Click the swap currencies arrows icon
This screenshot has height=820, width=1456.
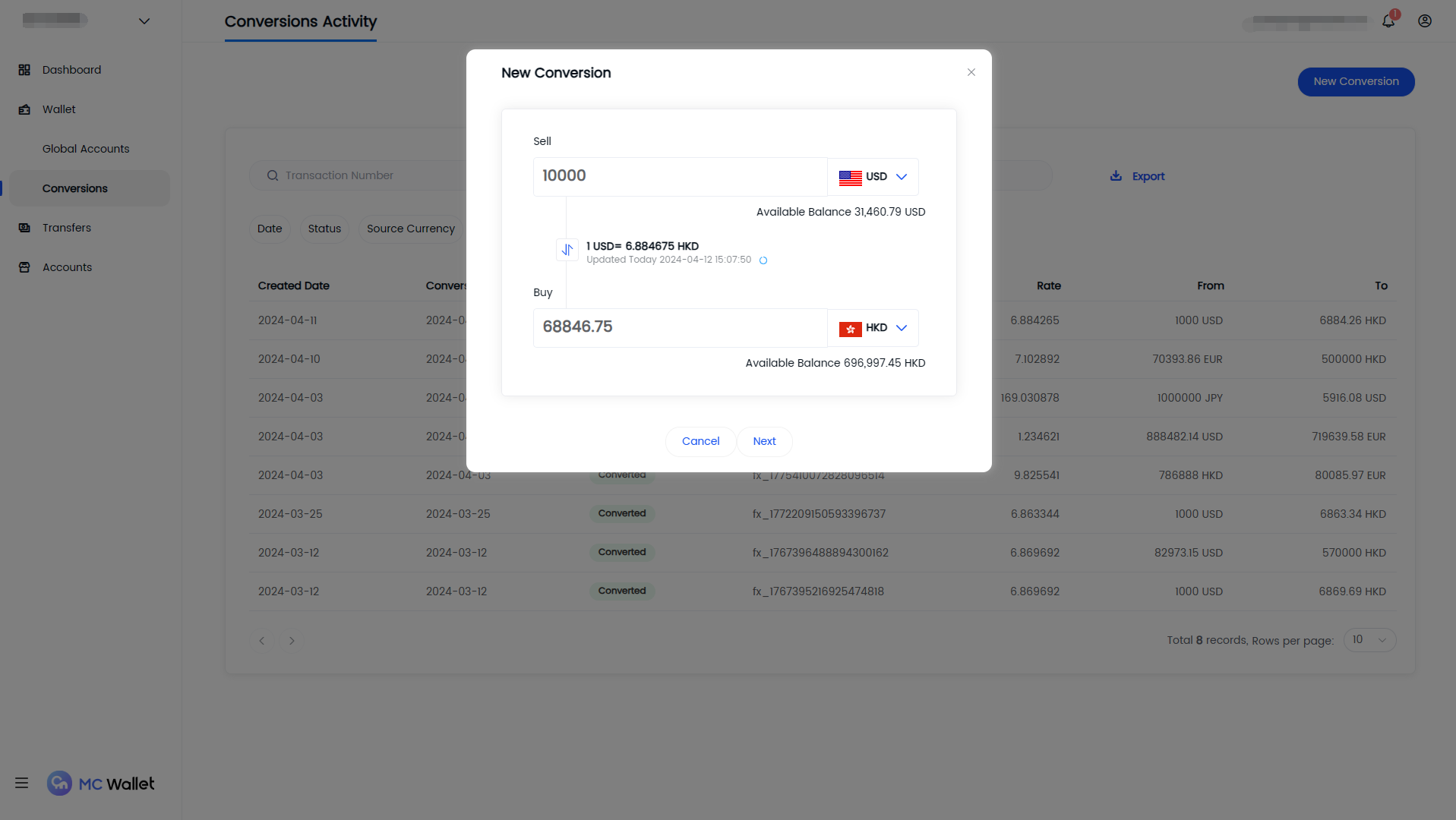[x=567, y=250]
